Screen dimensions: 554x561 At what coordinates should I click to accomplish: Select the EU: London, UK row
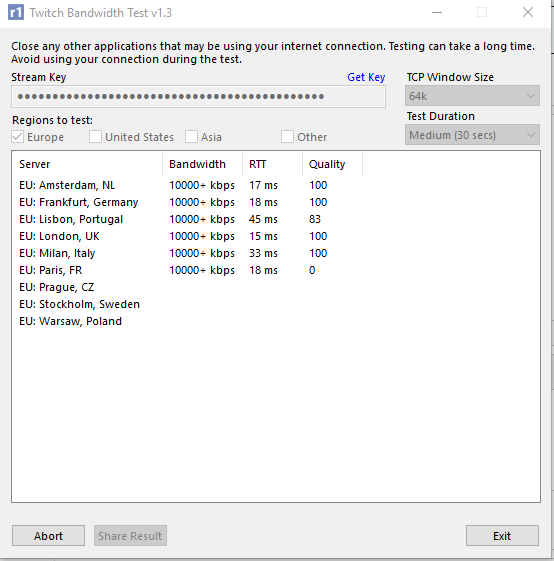[188, 236]
